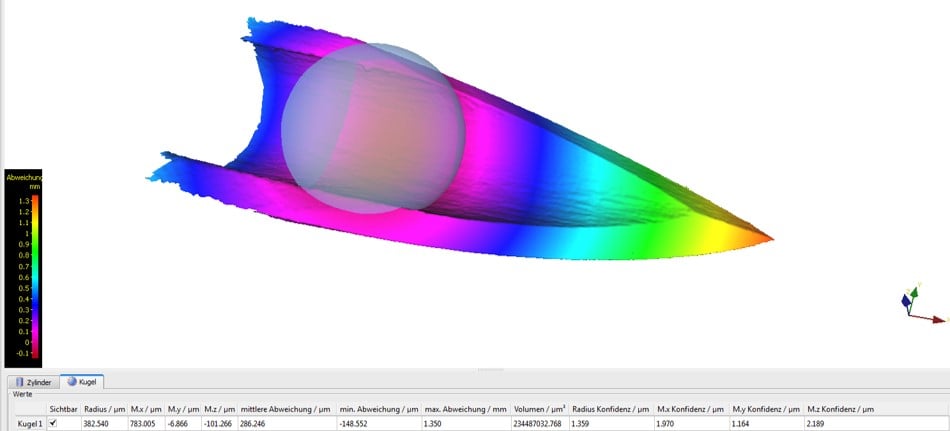This screenshot has height=431, width=950.
Task: Switch to the Zylinder tab
Action: [x=32, y=382]
